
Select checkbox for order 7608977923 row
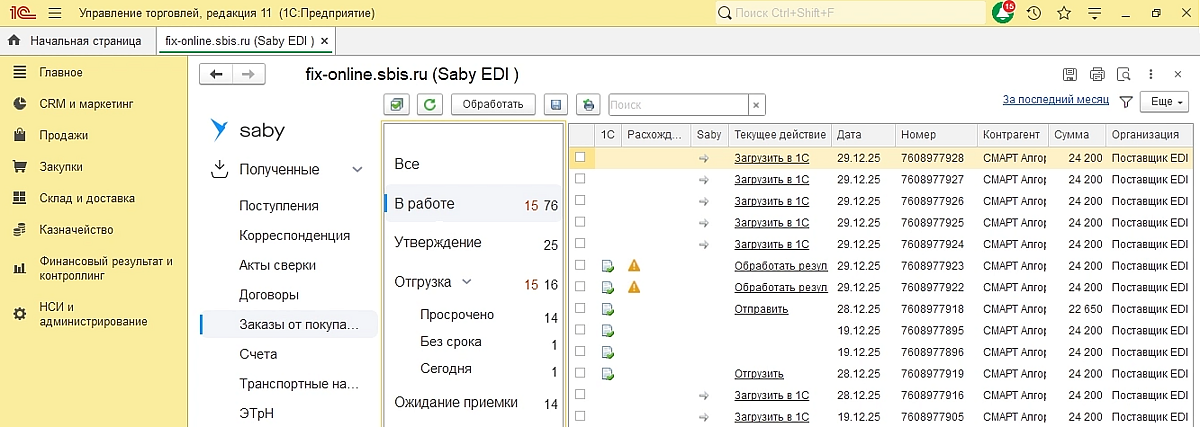coord(580,265)
